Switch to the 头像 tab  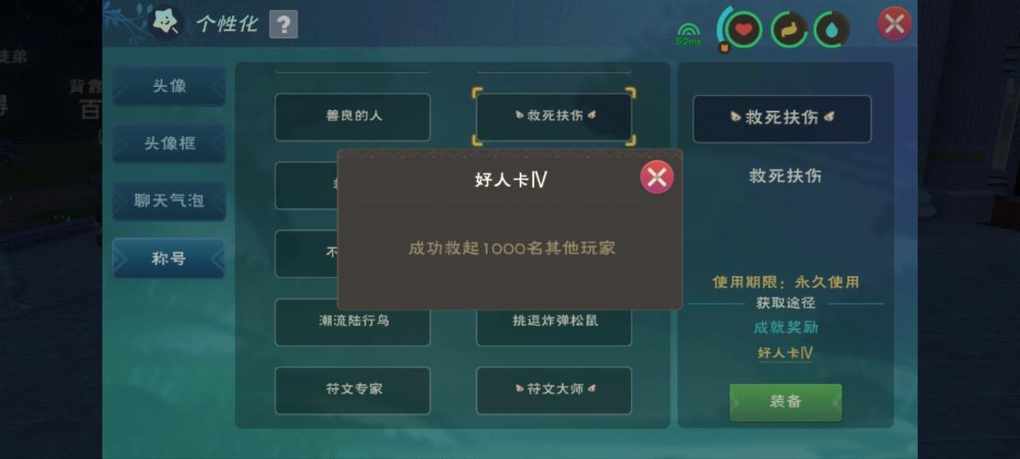pos(169,86)
